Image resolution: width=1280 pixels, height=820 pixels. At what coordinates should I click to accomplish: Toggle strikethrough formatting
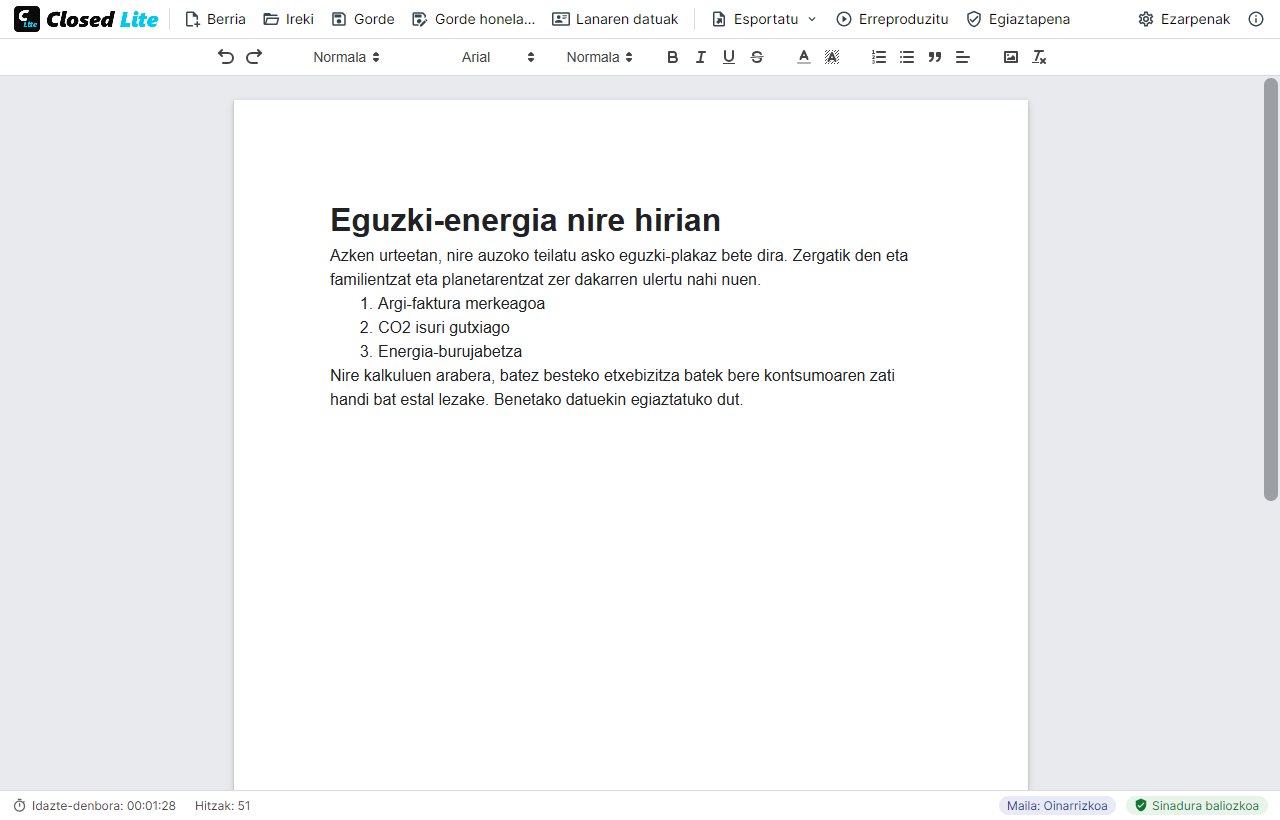757,57
